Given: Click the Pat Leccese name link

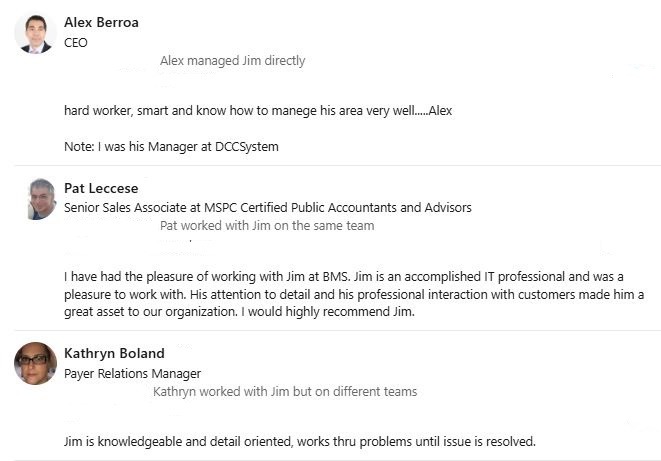Looking at the screenshot, I should 101,188.
